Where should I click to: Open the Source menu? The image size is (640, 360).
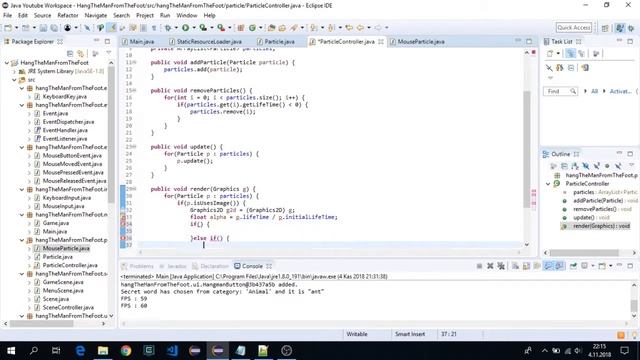[42, 15]
